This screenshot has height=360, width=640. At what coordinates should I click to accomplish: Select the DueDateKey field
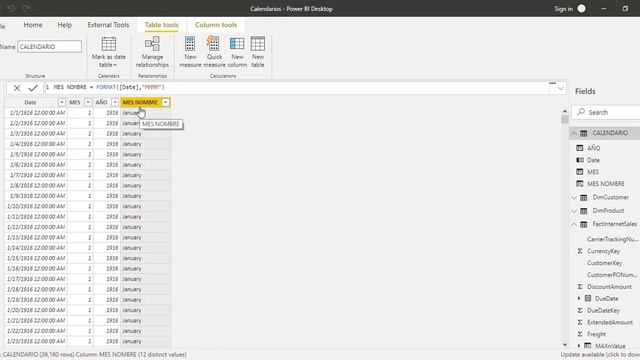tap(603, 310)
